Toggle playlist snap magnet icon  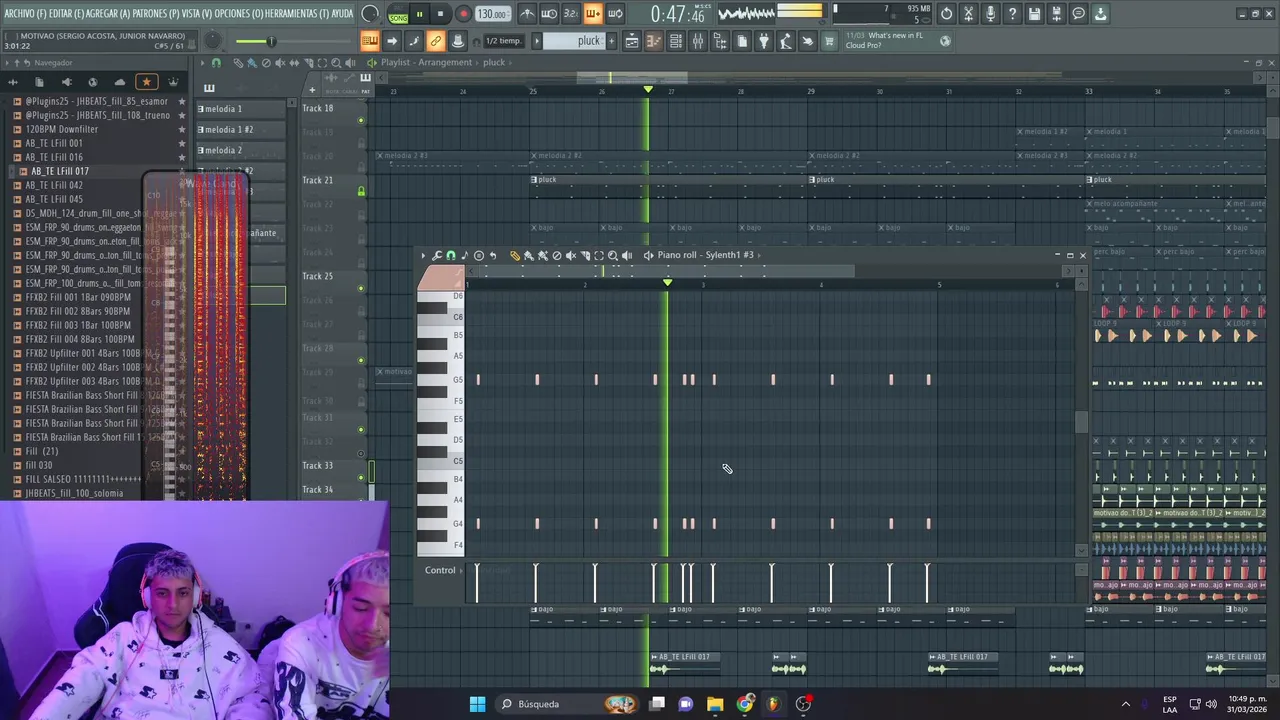[x=216, y=62]
